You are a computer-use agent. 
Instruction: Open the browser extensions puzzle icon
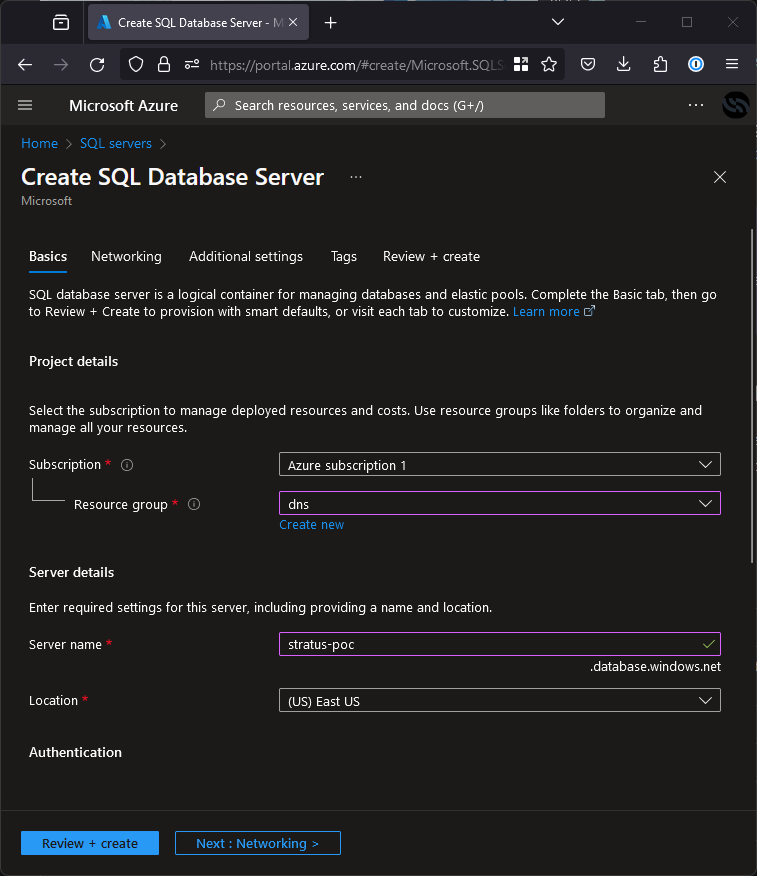[660, 65]
